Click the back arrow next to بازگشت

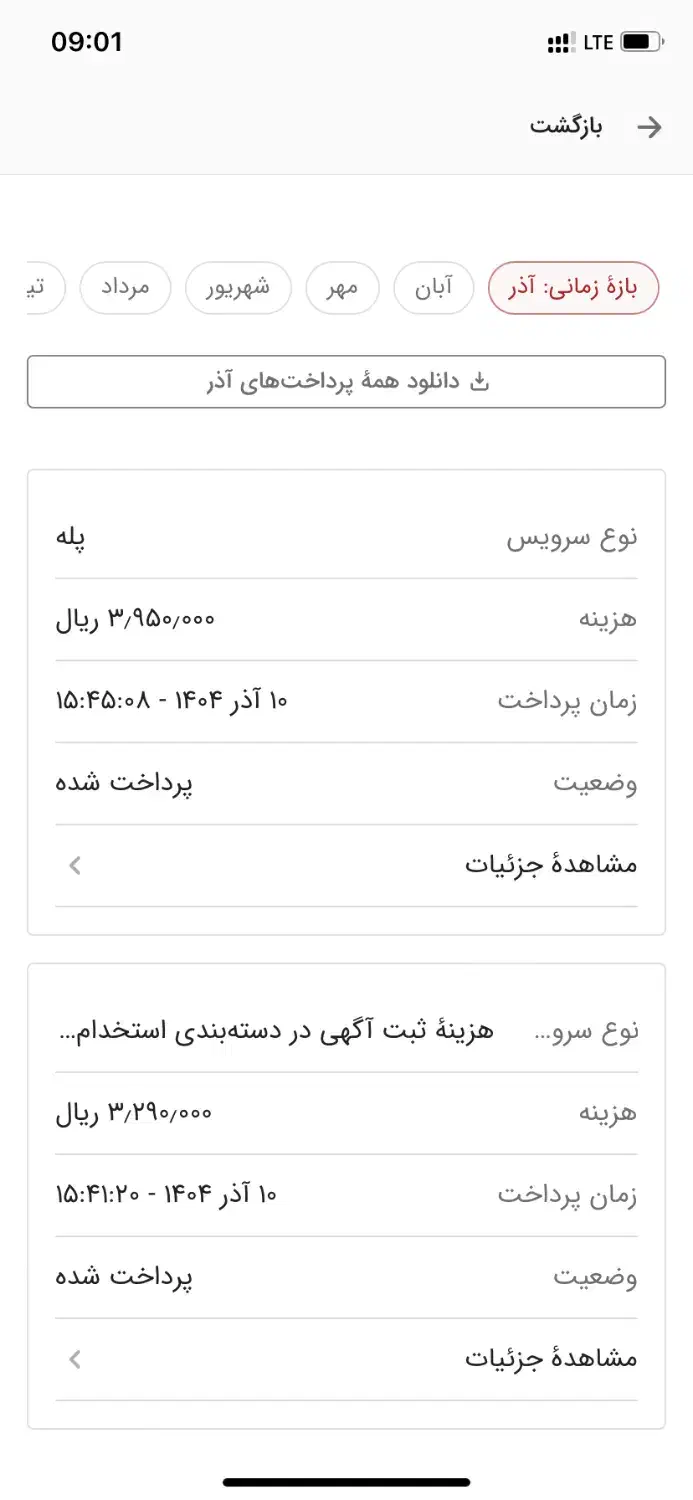pos(650,127)
